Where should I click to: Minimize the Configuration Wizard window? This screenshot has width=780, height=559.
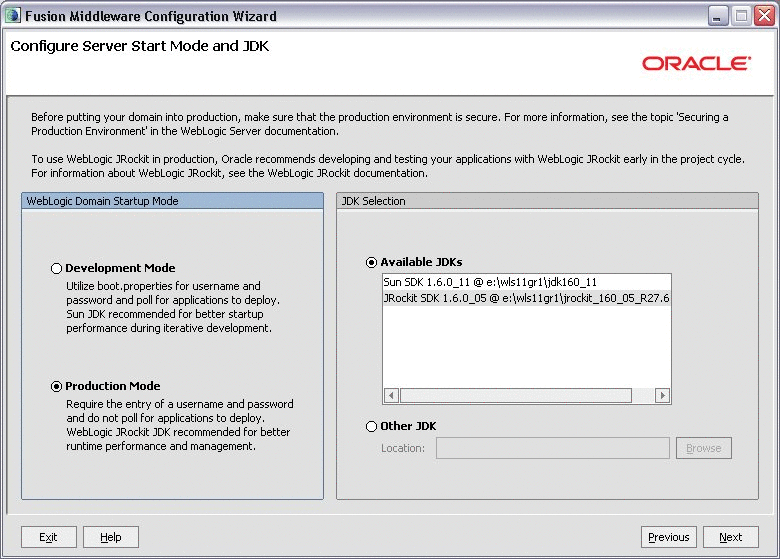[718, 16]
